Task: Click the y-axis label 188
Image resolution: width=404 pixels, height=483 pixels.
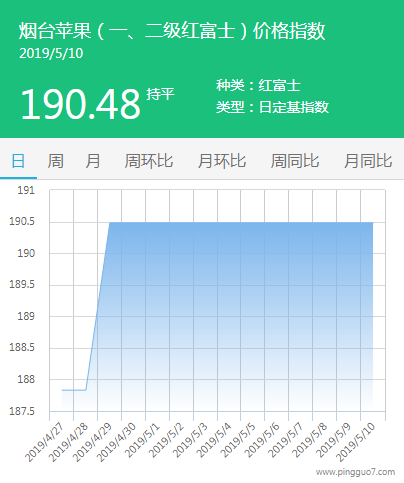Action: point(26,379)
